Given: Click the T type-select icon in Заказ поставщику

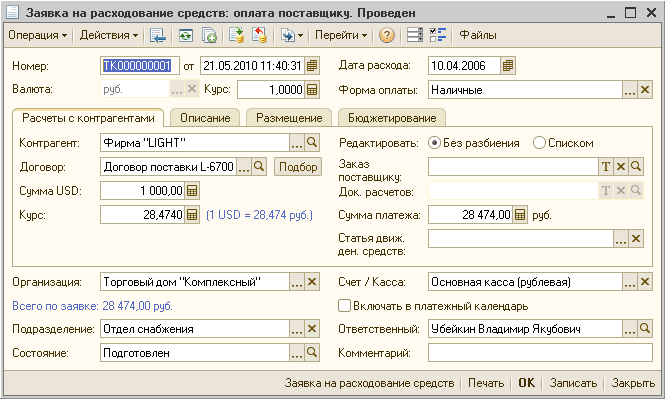Looking at the screenshot, I should (606, 166).
